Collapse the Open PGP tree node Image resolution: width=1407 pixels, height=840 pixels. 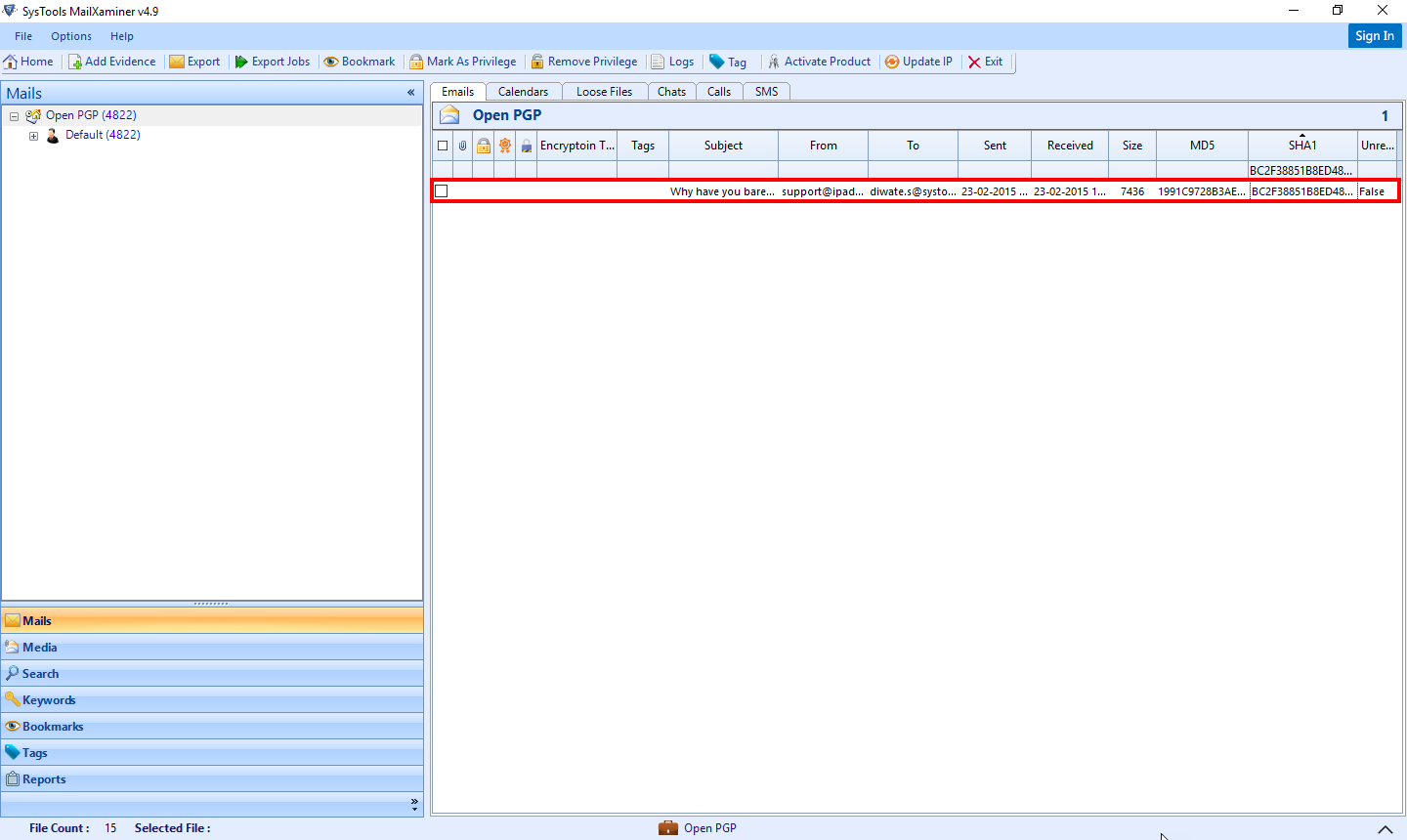coord(15,116)
